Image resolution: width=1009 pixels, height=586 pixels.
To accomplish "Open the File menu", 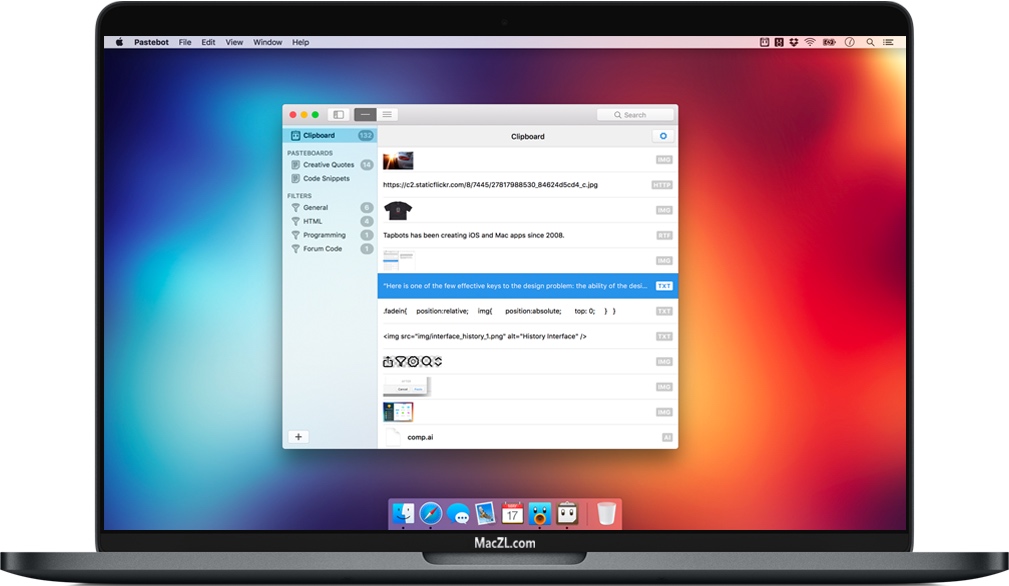I will pos(185,42).
